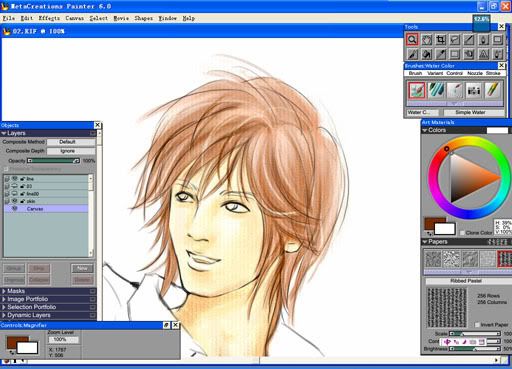Enable the Clone Color checkbox
Screen dimensions: 512x369
coord(462,233)
